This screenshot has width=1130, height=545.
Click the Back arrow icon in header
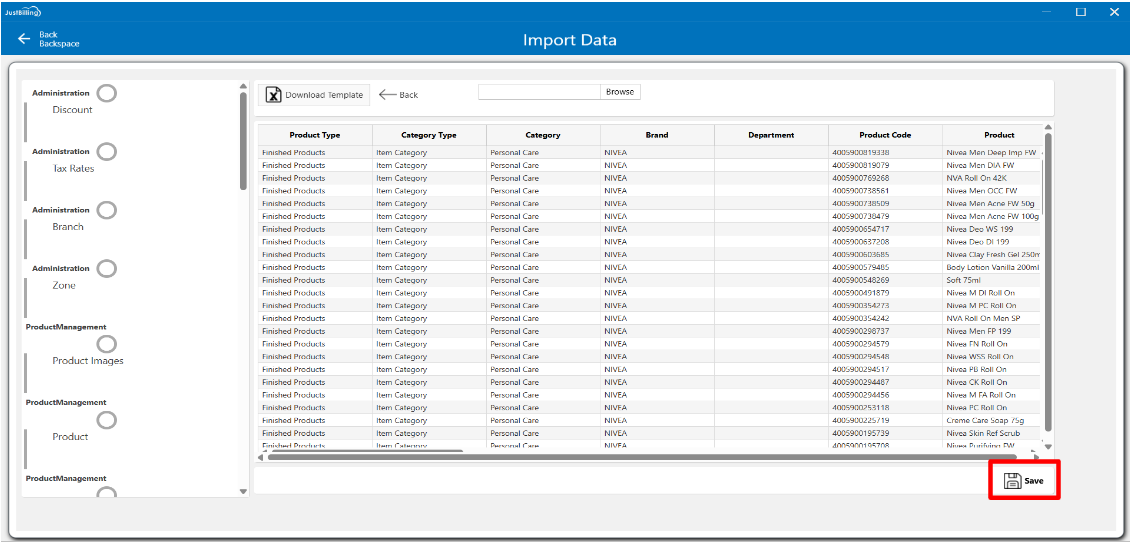pyautogui.click(x=24, y=39)
